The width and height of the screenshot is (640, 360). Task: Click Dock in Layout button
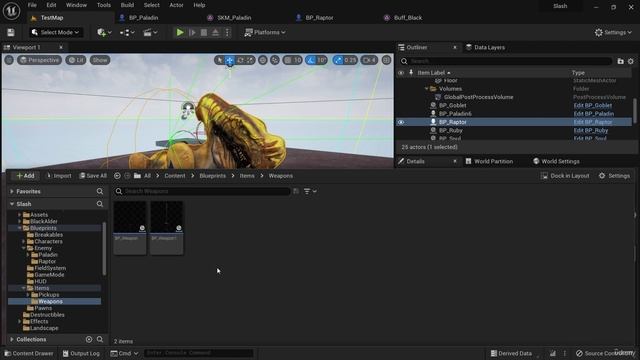(x=565, y=176)
